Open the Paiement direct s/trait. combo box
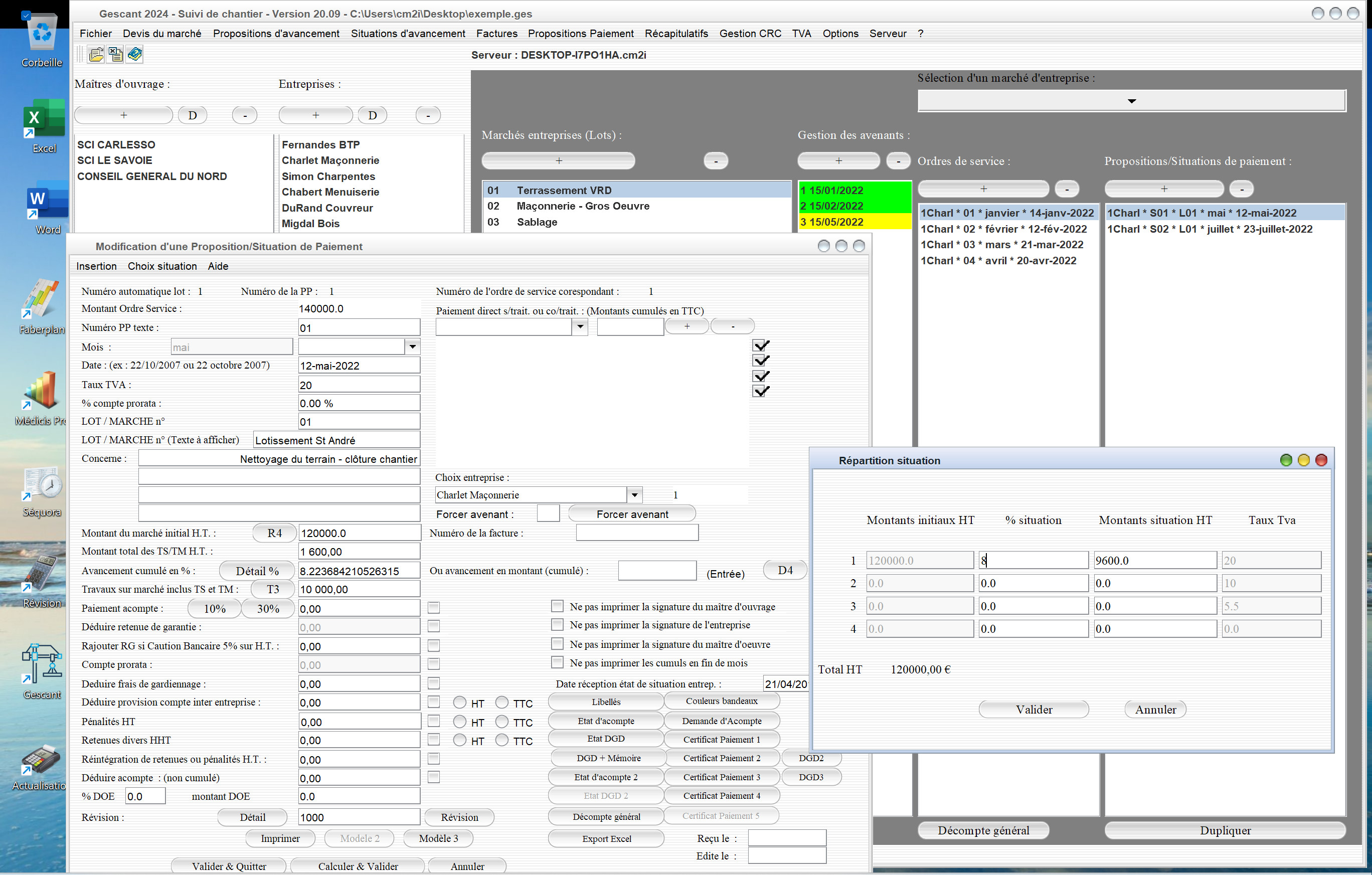 (x=580, y=326)
